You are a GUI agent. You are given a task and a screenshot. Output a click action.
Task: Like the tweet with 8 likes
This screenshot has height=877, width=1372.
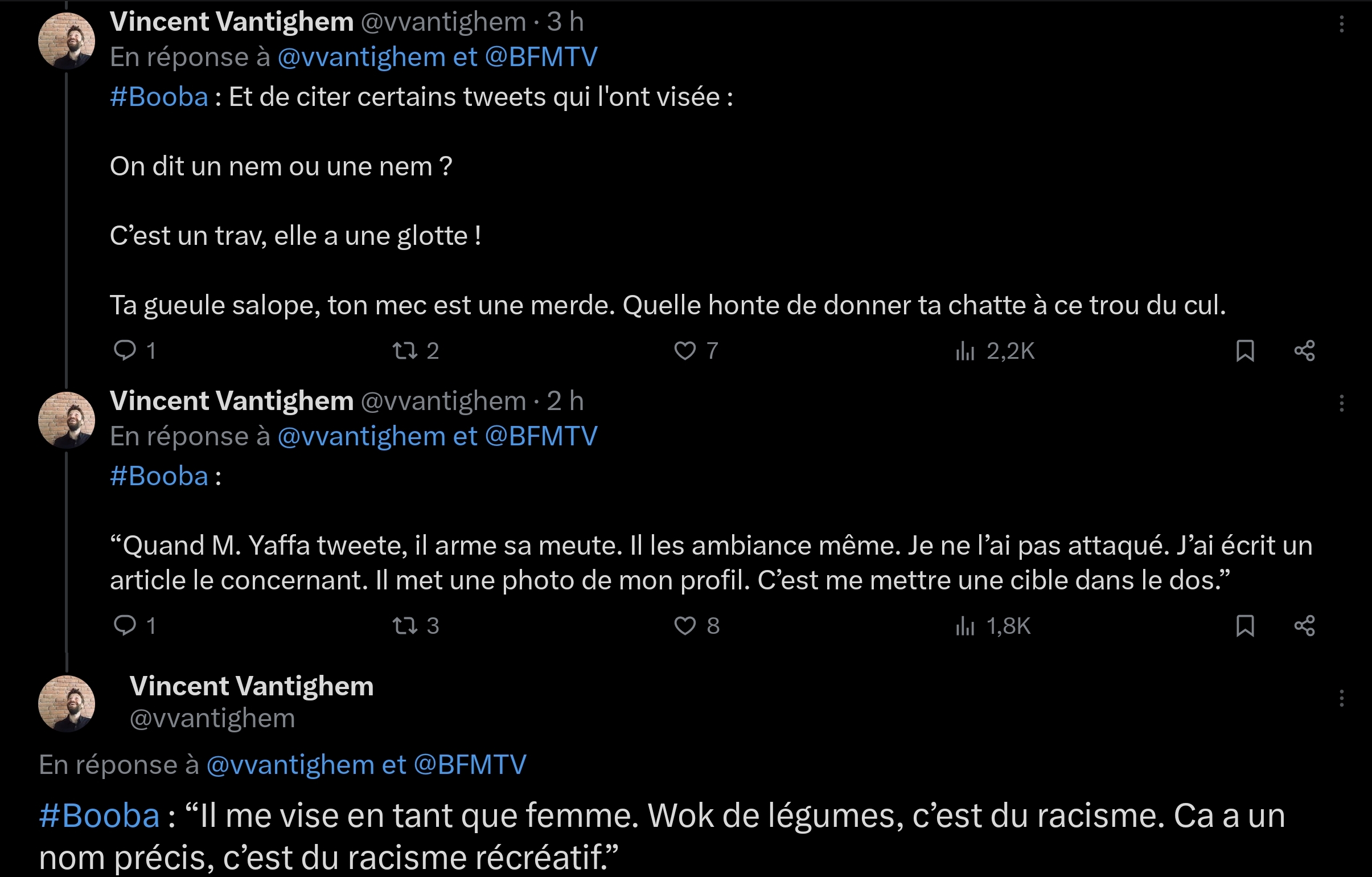point(685,626)
